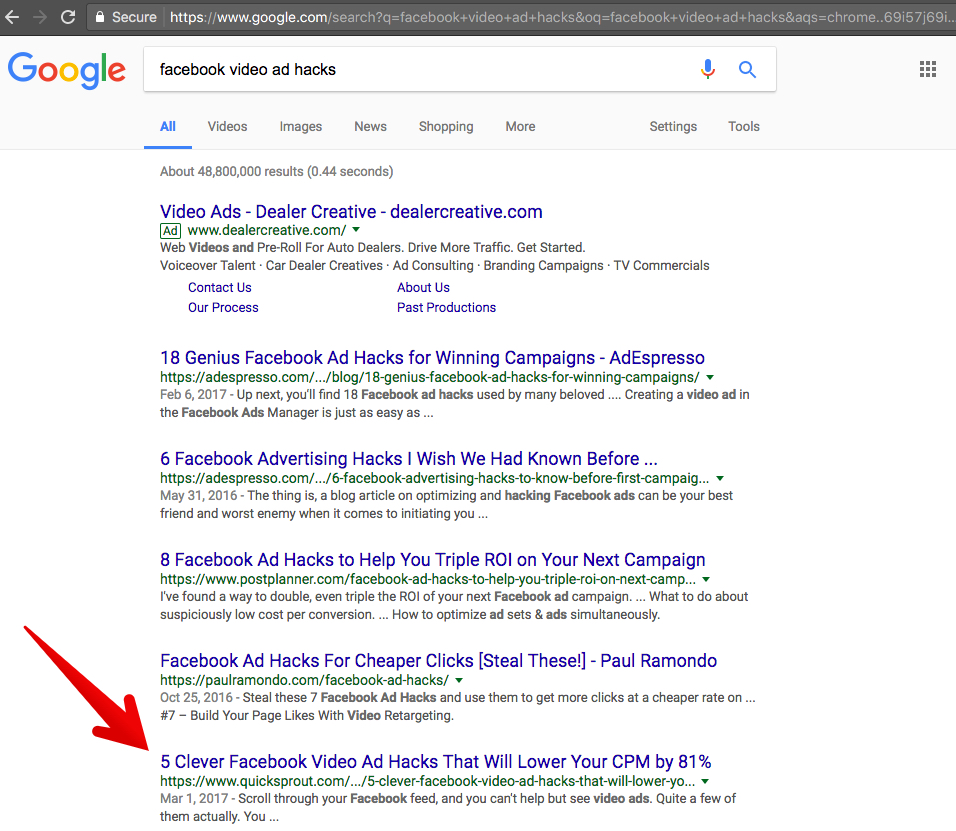The width and height of the screenshot is (956, 831).
Task: Click the Feb 6, 2017 date text
Action: [193, 394]
